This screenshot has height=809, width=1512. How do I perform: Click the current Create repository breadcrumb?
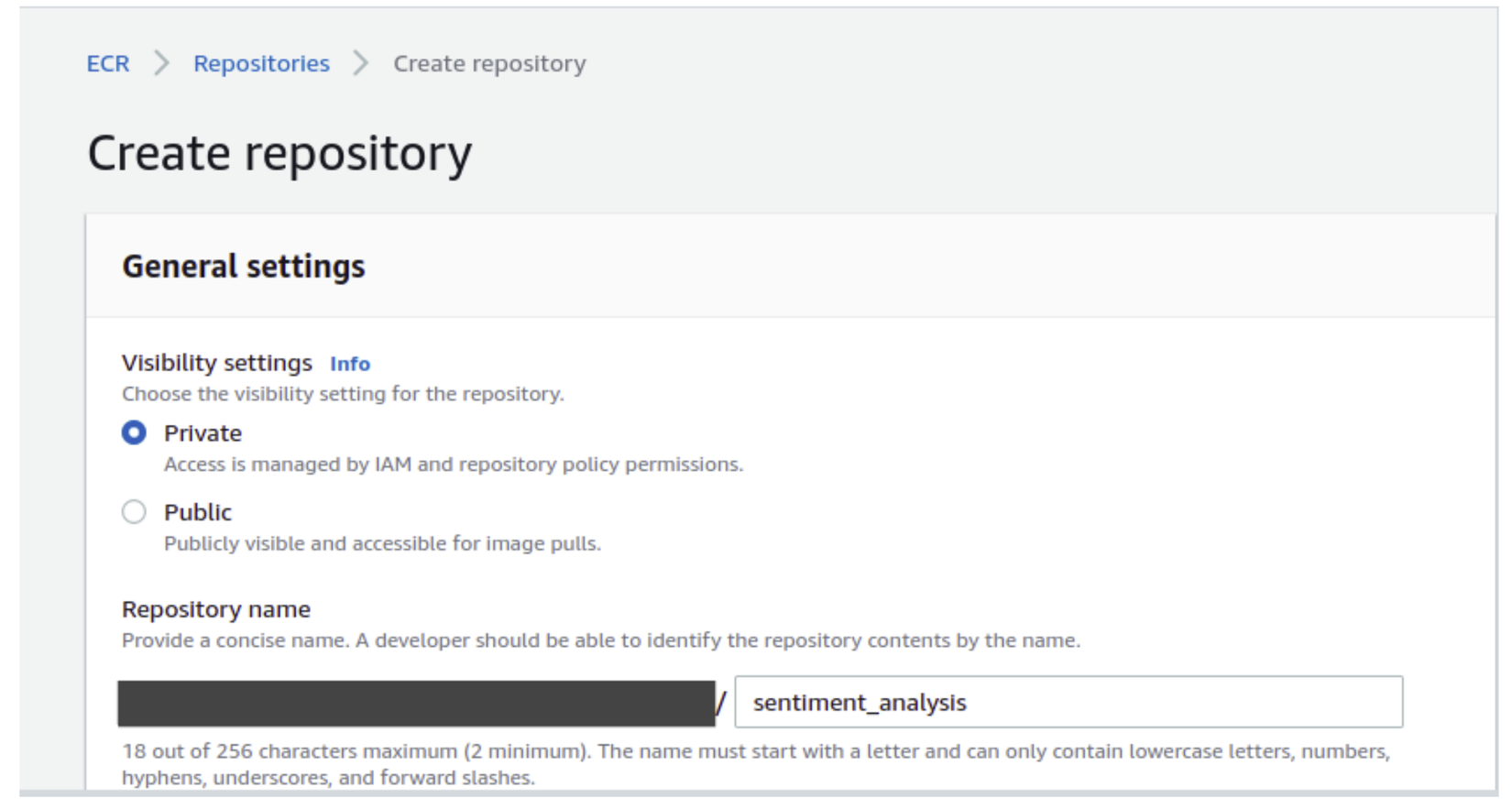point(489,63)
